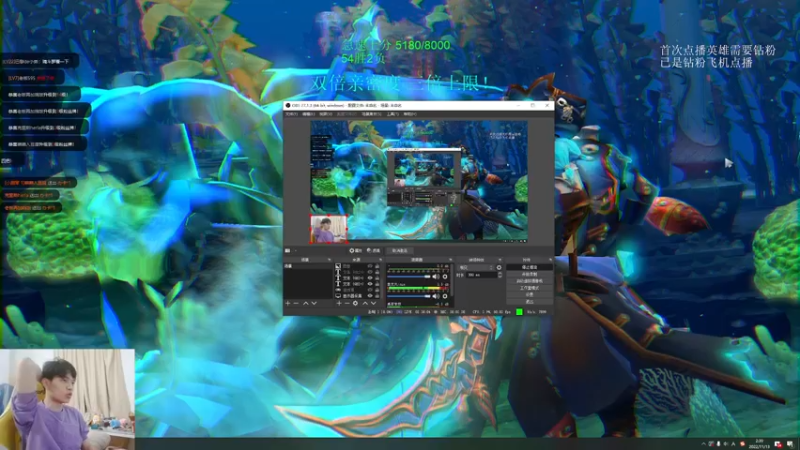The image size is (800, 450).
Task: Click 开始录制 start recording button
Action: [x=530, y=274]
